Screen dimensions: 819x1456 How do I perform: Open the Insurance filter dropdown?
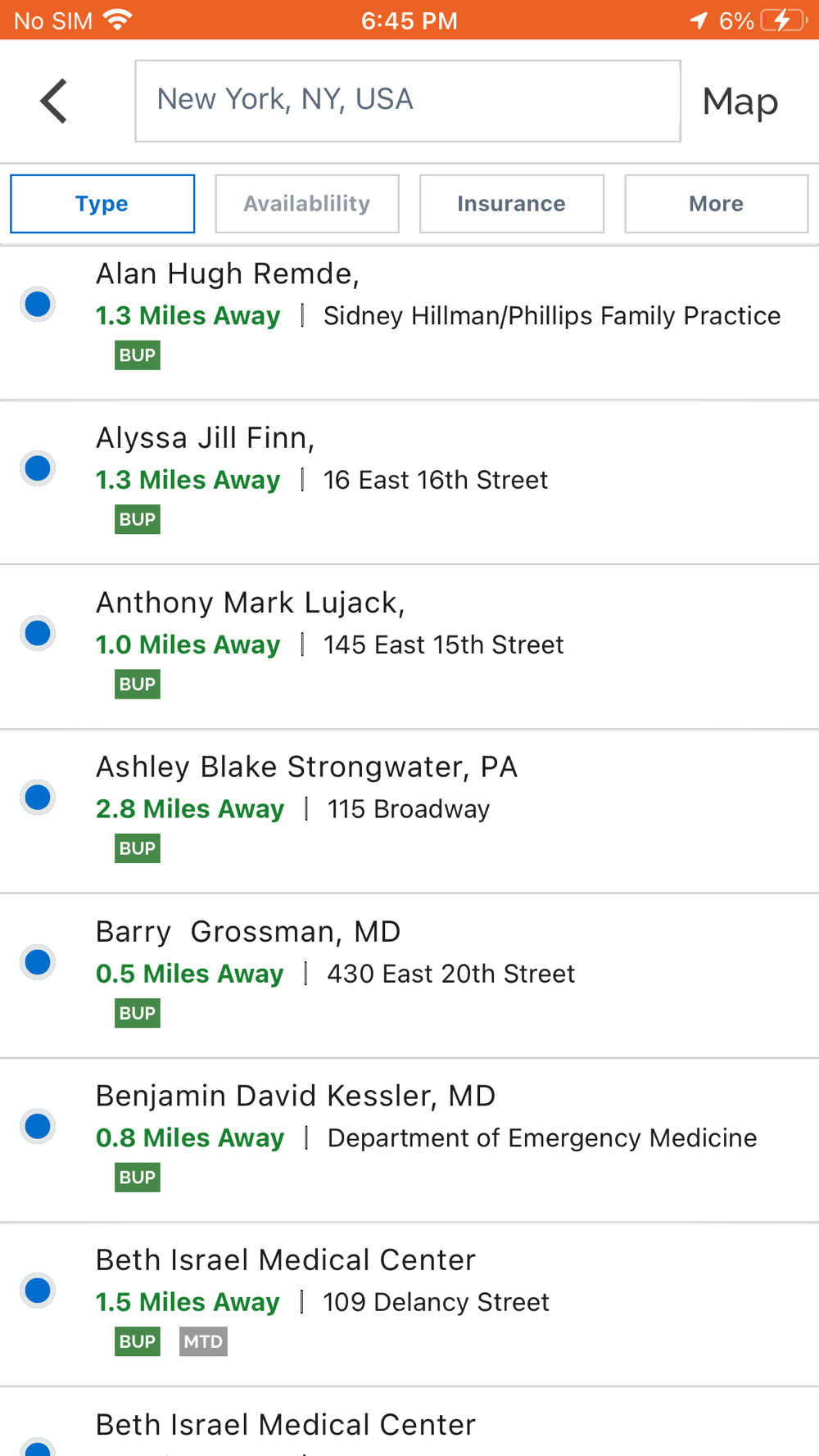512,204
